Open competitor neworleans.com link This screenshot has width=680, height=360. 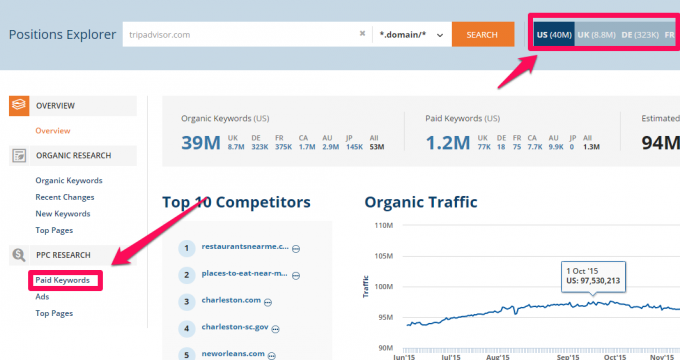click(x=233, y=353)
